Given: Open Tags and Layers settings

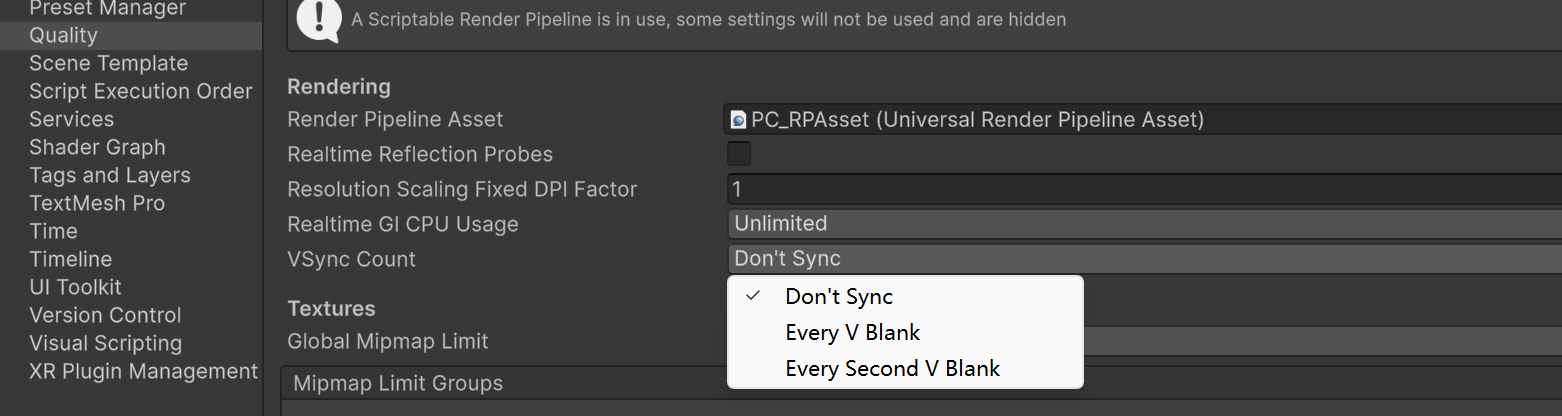Looking at the screenshot, I should [x=109, y=175].
